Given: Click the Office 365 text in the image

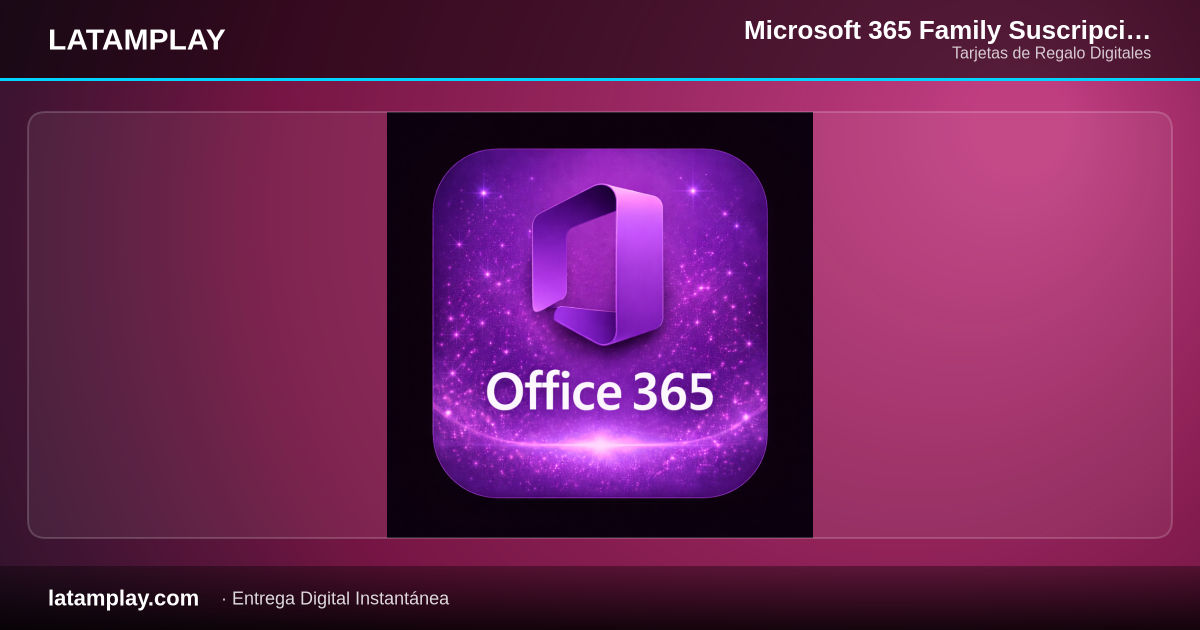Looking at the screenshot, I should [x=600, y=392].
